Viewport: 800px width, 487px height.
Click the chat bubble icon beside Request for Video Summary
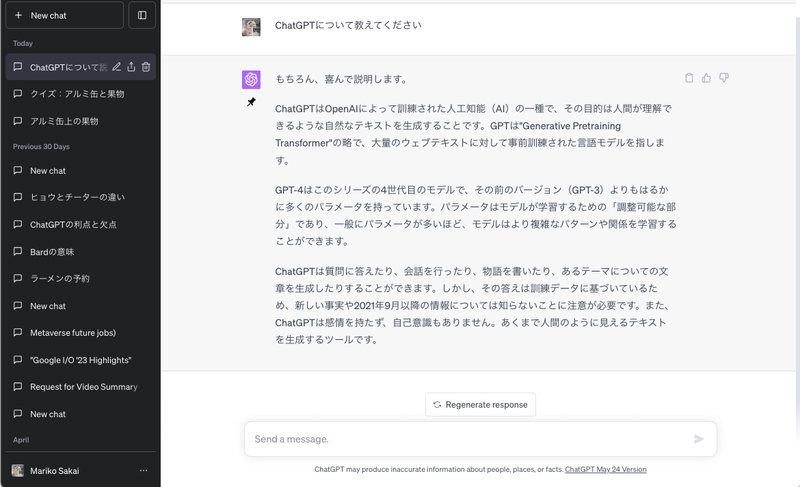tap(18, 387)
